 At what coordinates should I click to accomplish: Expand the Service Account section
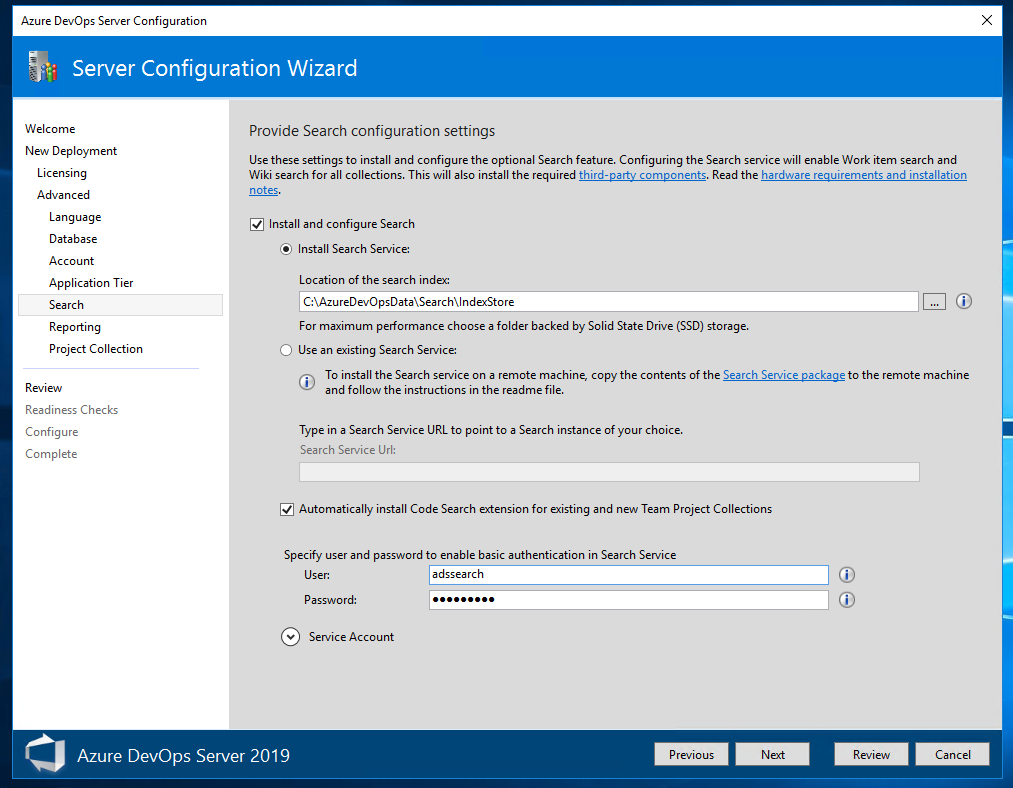[290, 637]
